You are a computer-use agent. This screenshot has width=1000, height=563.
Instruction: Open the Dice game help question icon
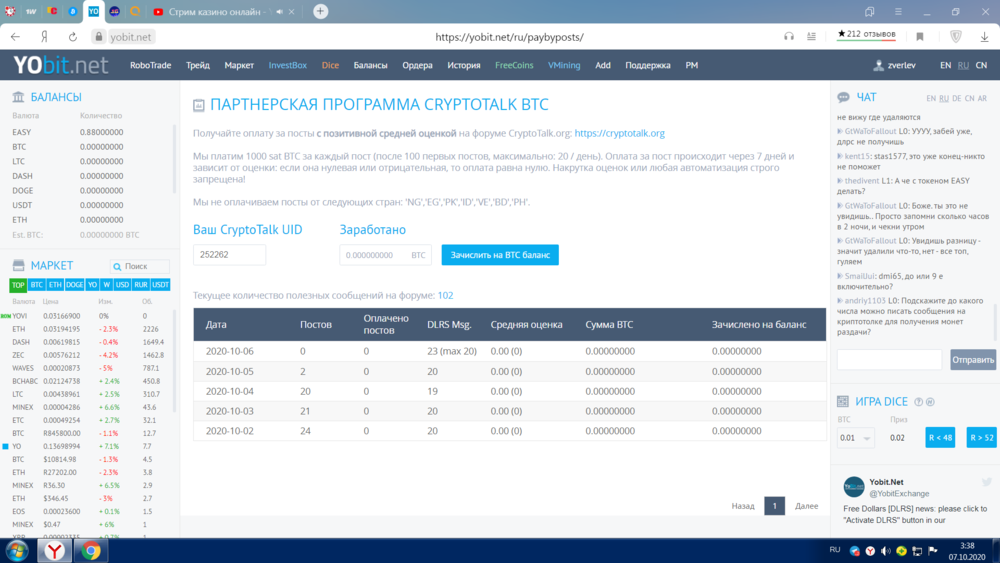[918, 402]
